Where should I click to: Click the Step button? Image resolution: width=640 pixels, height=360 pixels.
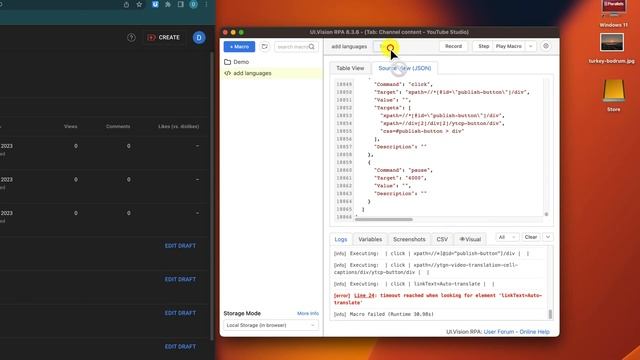click(483, 47)
